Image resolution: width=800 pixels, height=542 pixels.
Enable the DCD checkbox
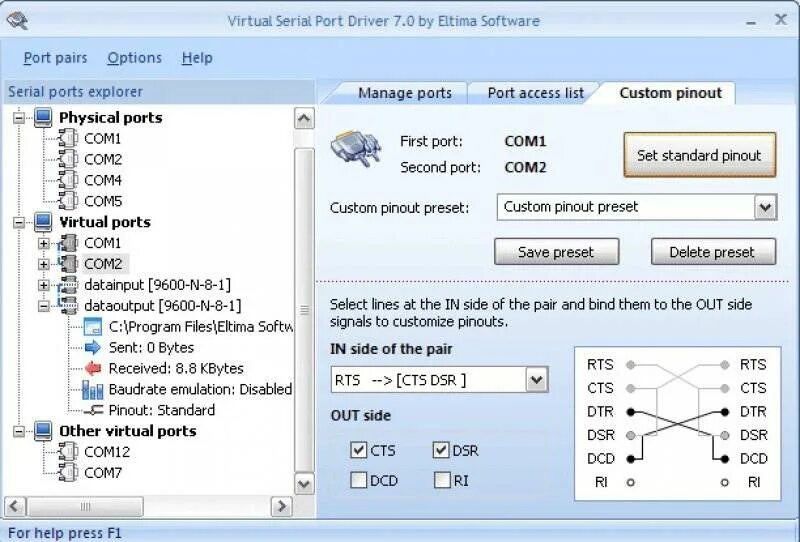359,480
